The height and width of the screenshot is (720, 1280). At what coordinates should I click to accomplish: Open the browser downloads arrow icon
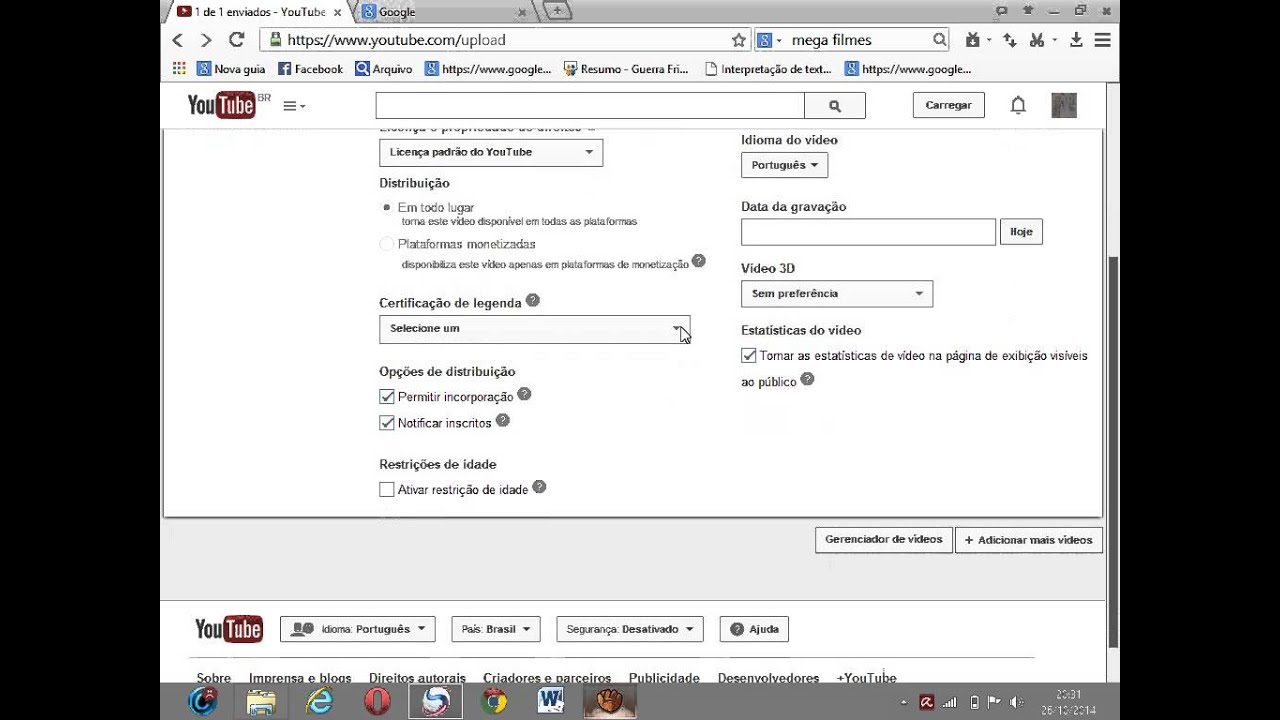click(x=1076, y=40)
